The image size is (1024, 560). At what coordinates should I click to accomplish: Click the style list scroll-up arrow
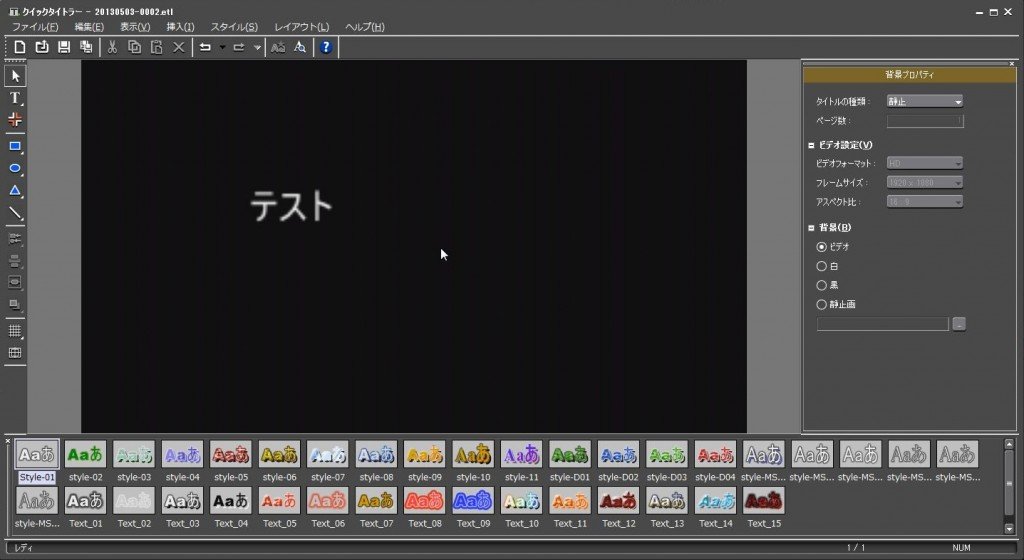tap(1009, 444)
